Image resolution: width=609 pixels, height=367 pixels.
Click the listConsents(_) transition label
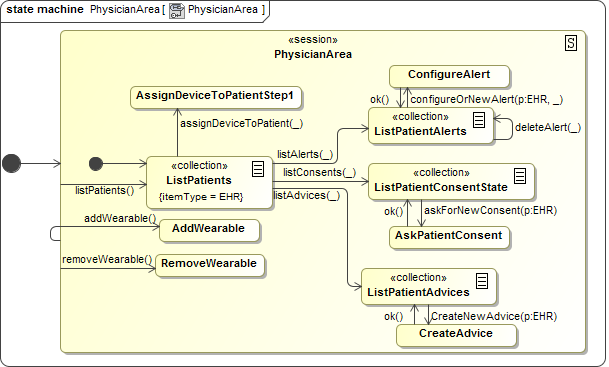[x=319, y=172]
